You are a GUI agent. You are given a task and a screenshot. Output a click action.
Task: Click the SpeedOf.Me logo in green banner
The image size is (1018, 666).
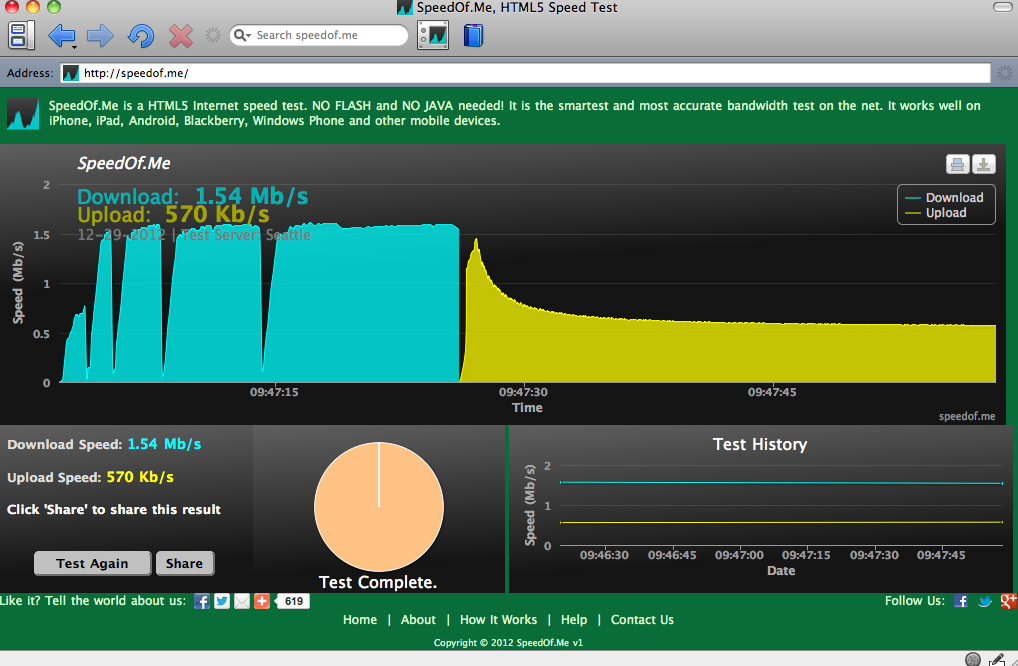coord(23,114)
